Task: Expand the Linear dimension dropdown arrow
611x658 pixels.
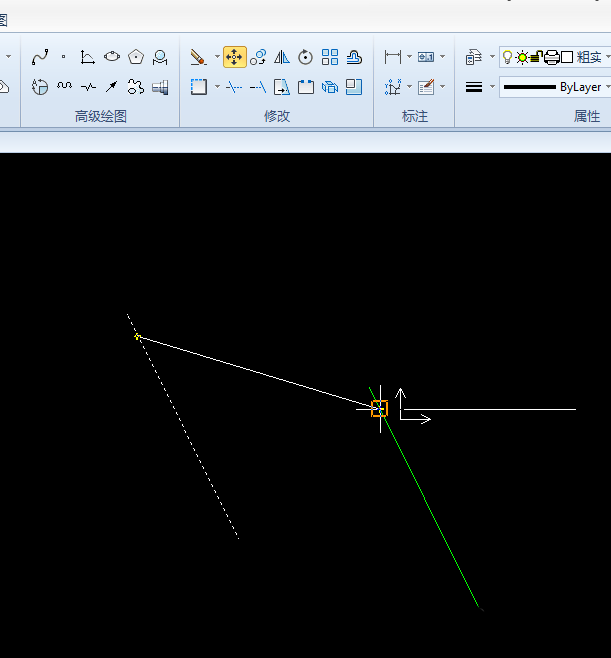Action: click(x=409, y=57)
